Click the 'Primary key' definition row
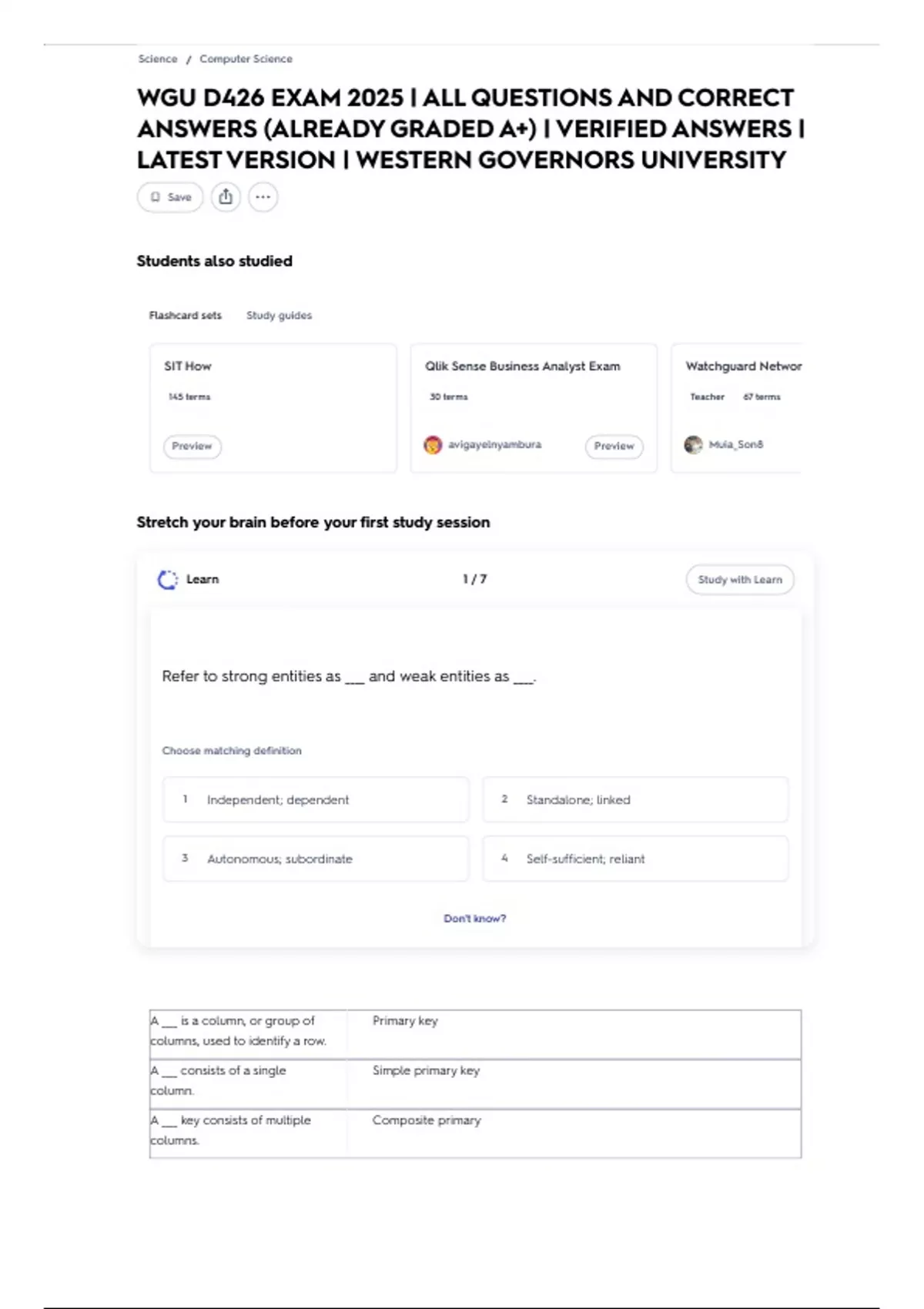This screenshot has width=924, height=1309. click(x=475, y=1034)
